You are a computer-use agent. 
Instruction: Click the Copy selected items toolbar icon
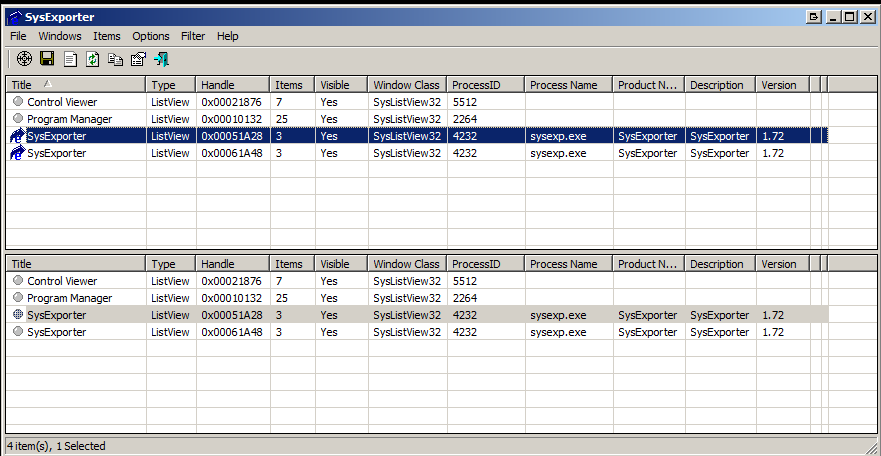click(x=115, y=59)
